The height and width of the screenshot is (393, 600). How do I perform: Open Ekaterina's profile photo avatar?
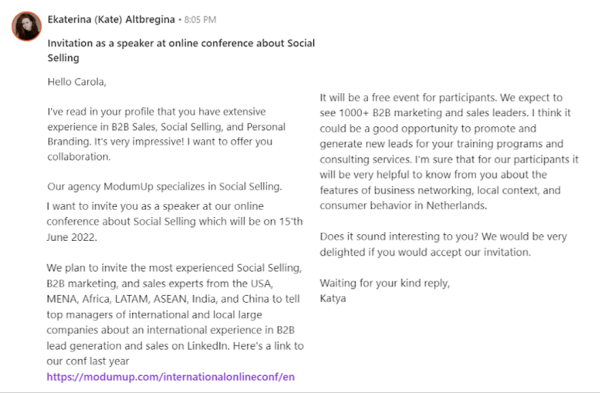26,26
